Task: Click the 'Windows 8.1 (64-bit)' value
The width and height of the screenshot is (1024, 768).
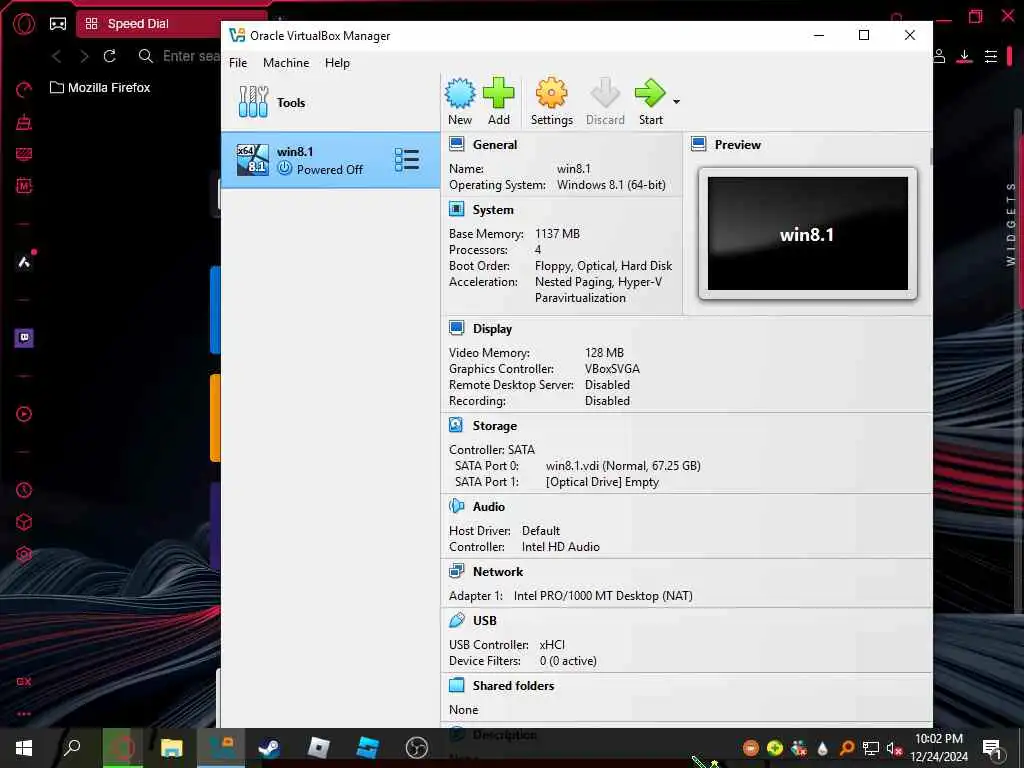Action: (x=611, y=185)
